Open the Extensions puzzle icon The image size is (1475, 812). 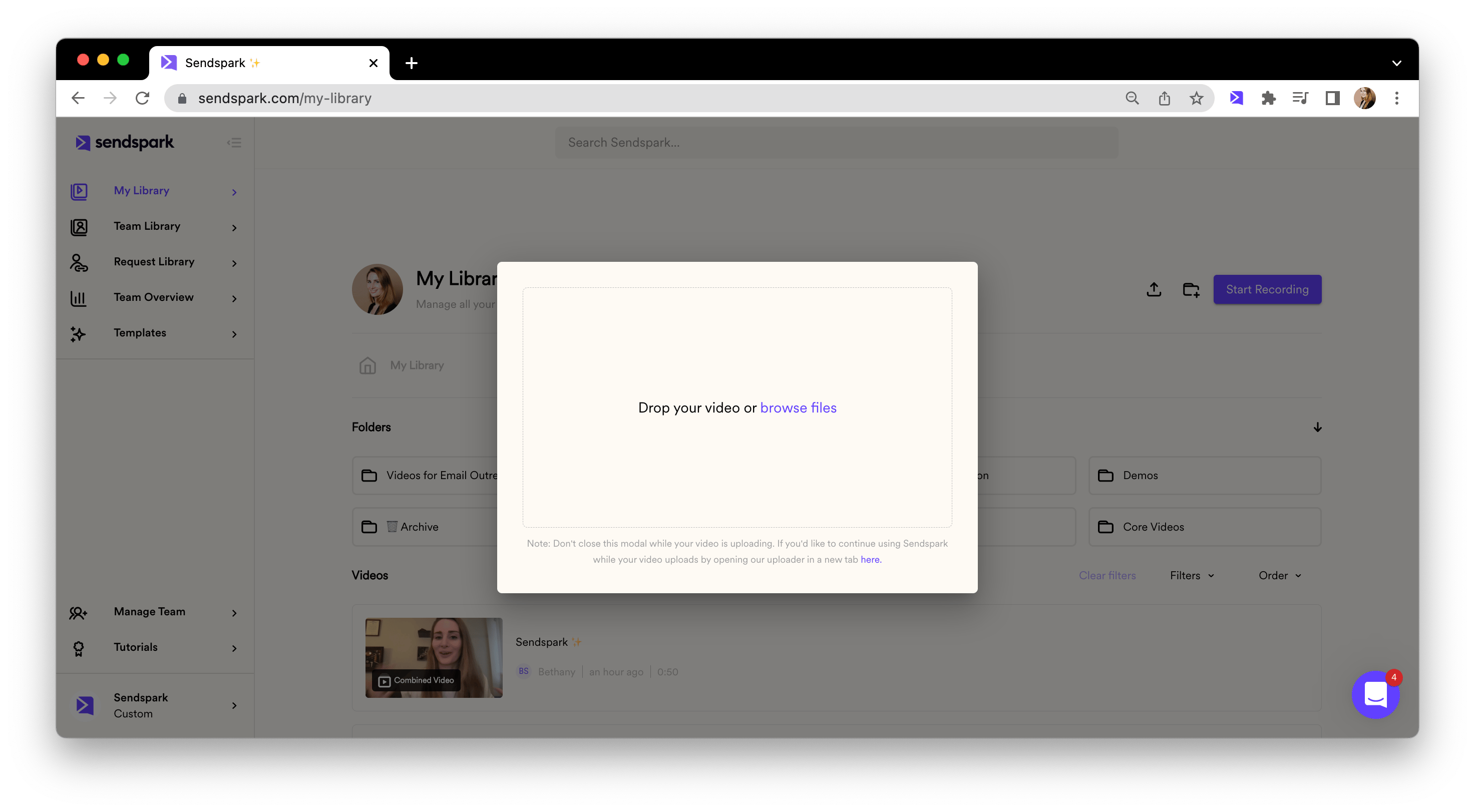tap(1268, 99)
